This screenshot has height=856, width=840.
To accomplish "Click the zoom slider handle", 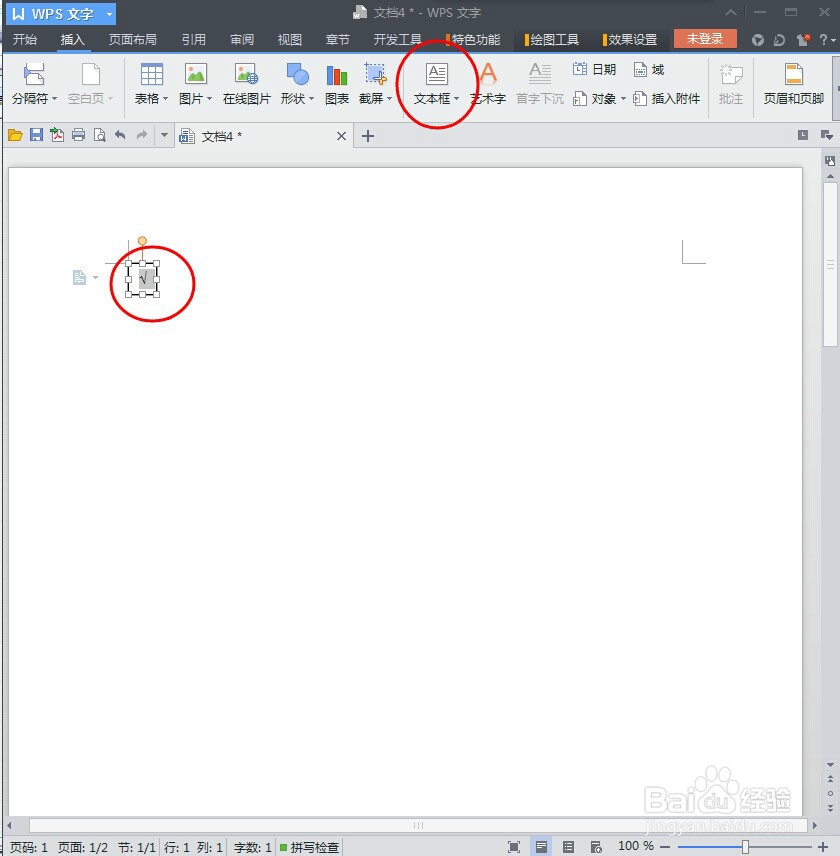I will click(745, 847).
